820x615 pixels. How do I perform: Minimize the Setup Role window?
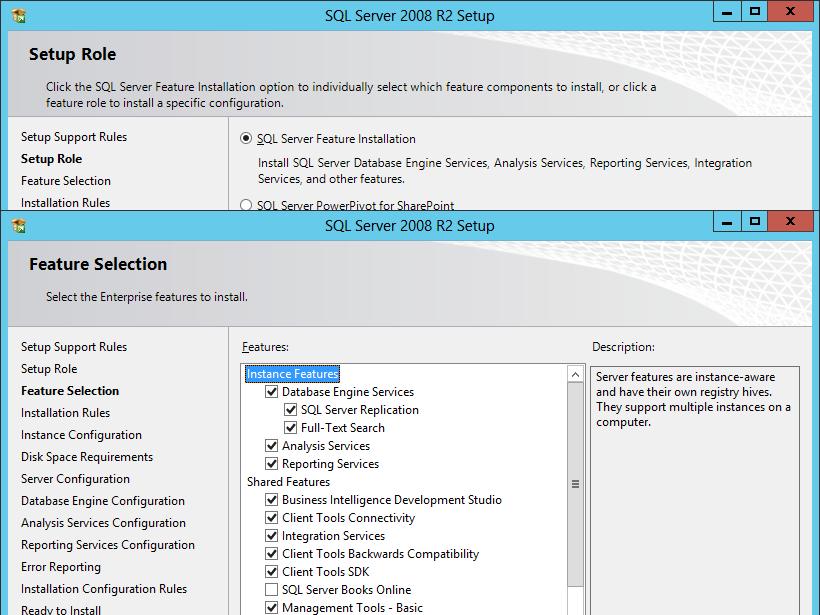coord(727,12)
